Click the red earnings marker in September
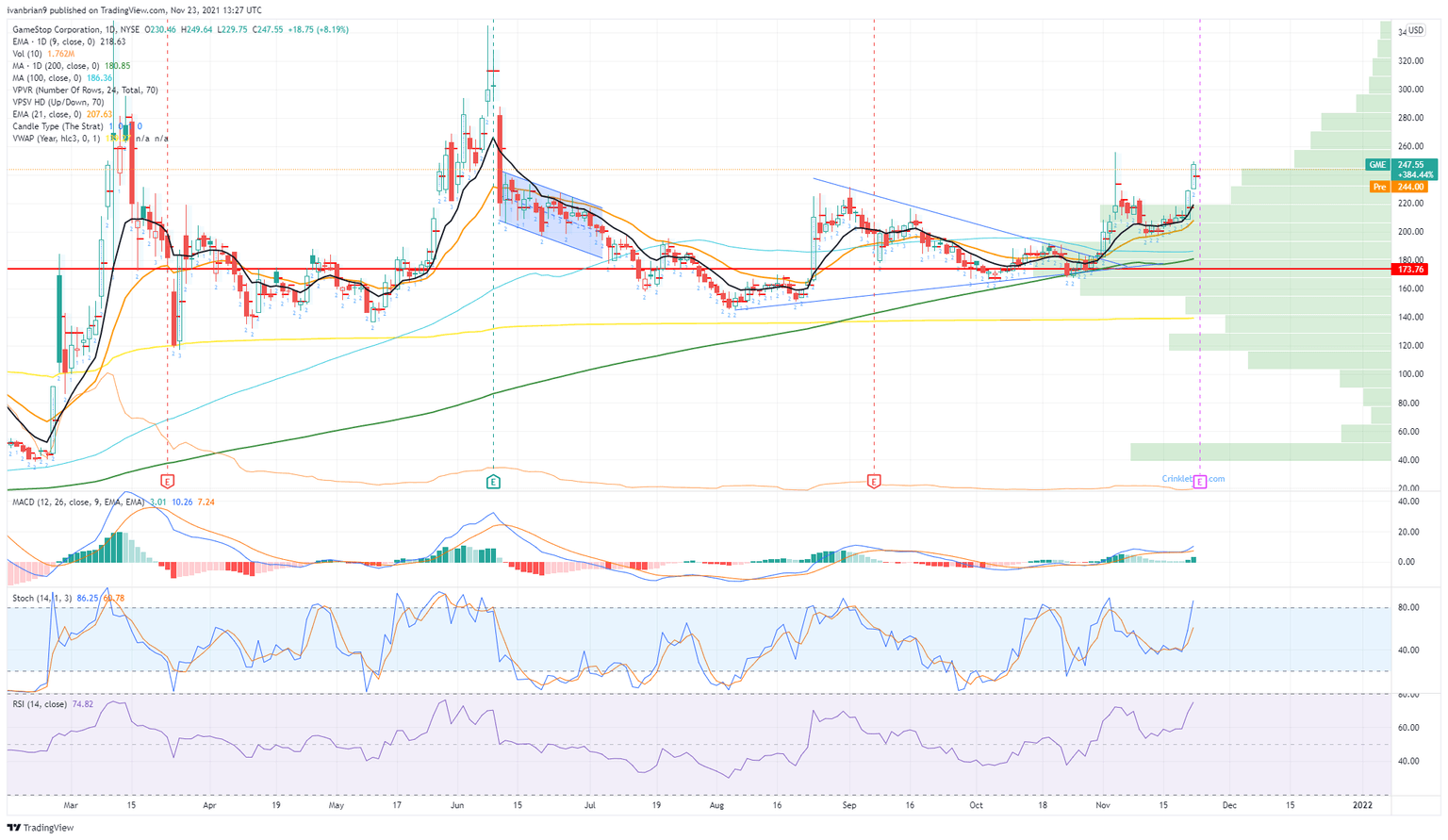1448x840 pixels. click(874, 482)
